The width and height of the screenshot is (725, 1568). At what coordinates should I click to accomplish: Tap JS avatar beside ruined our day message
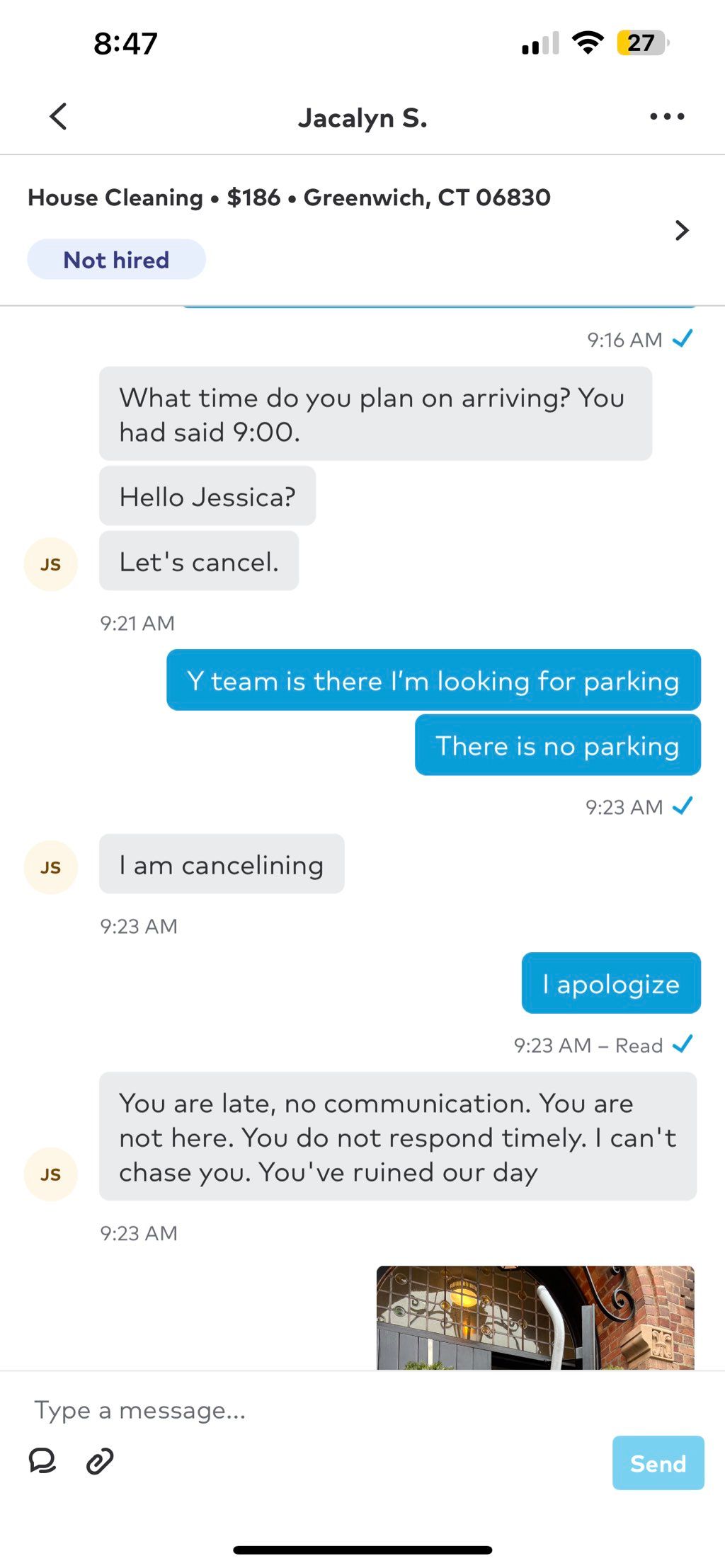pos(51,1174)
